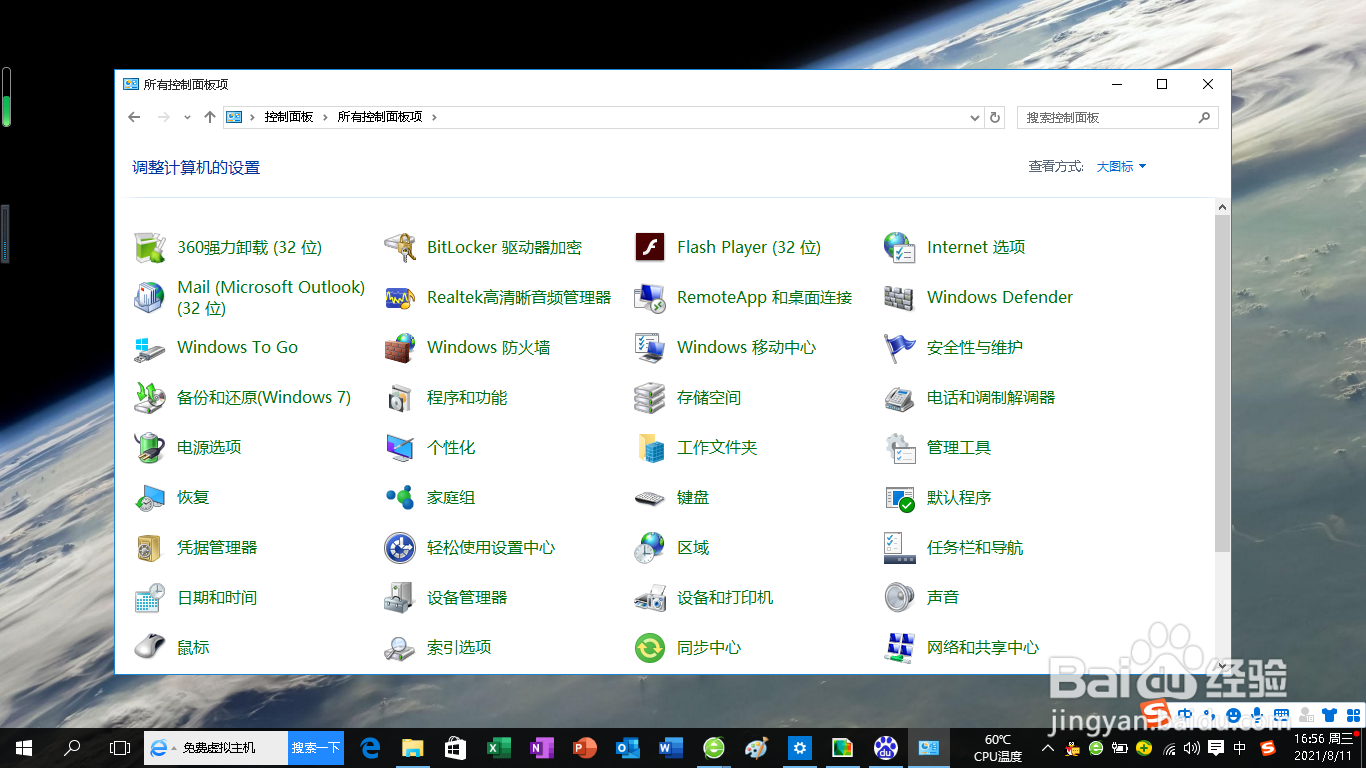The height and width of the screenshot is (768, 1366).
Task: Open RemoteApp 和桌面连接 icon
Action: 650,297
